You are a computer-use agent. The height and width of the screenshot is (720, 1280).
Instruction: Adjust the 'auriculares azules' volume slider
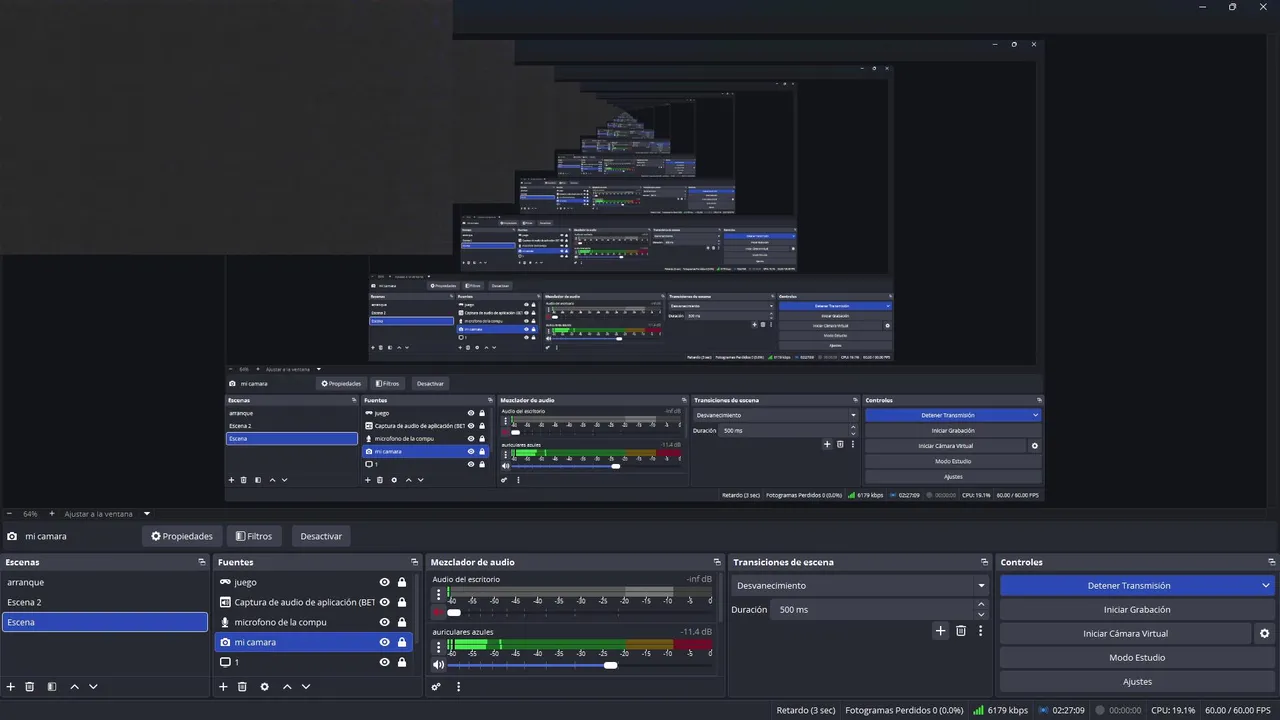[581, 665]
